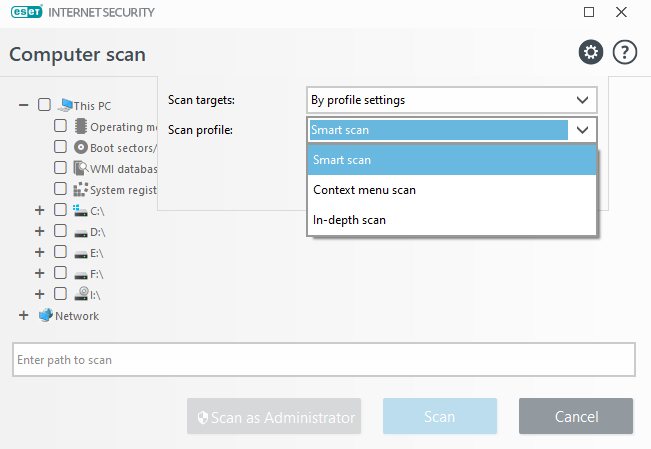Click the D:\ drive icon
The image size is (651, 449).
[81, 233]
